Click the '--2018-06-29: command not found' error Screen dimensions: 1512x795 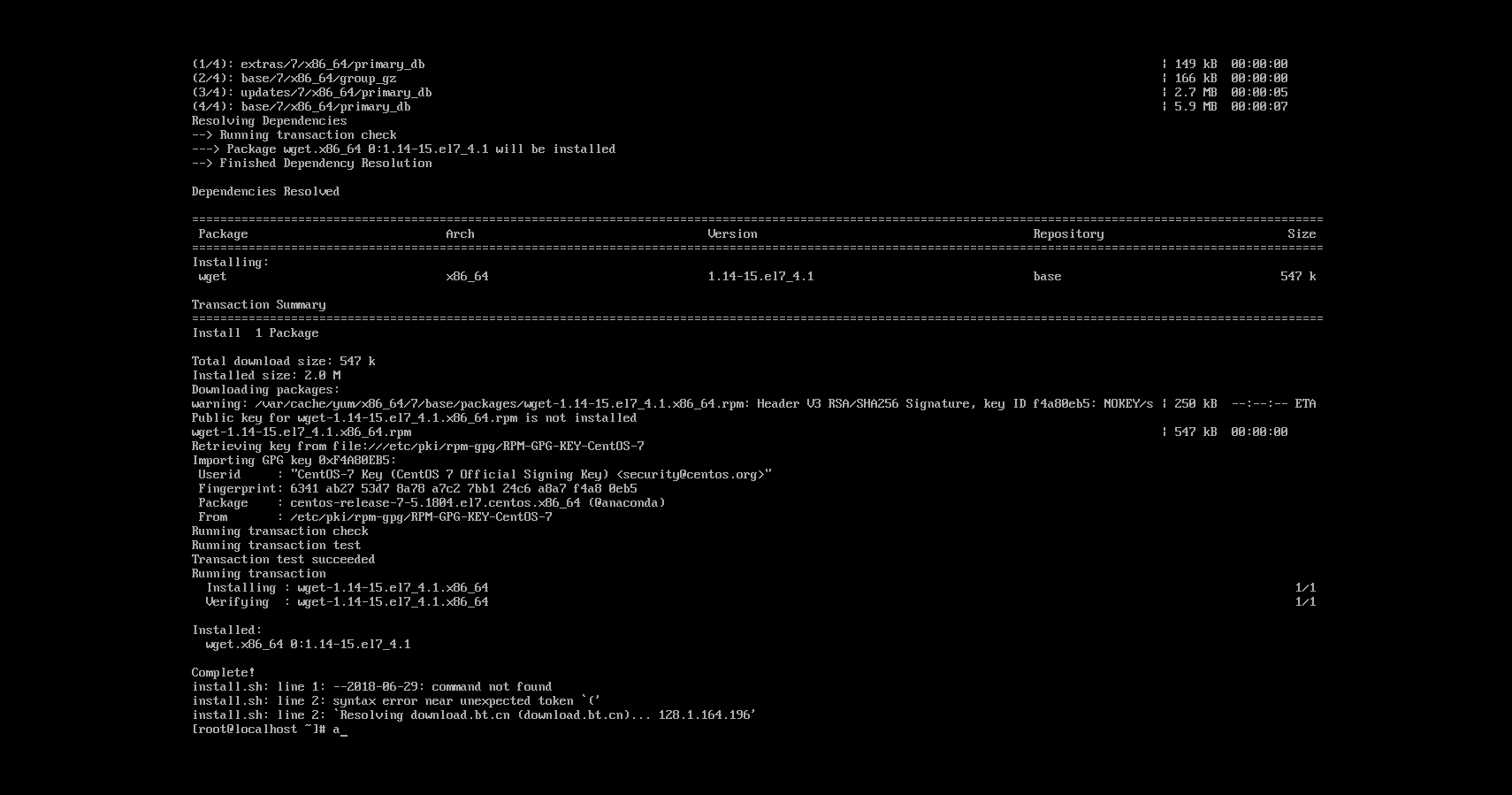[x=372, y=686]
